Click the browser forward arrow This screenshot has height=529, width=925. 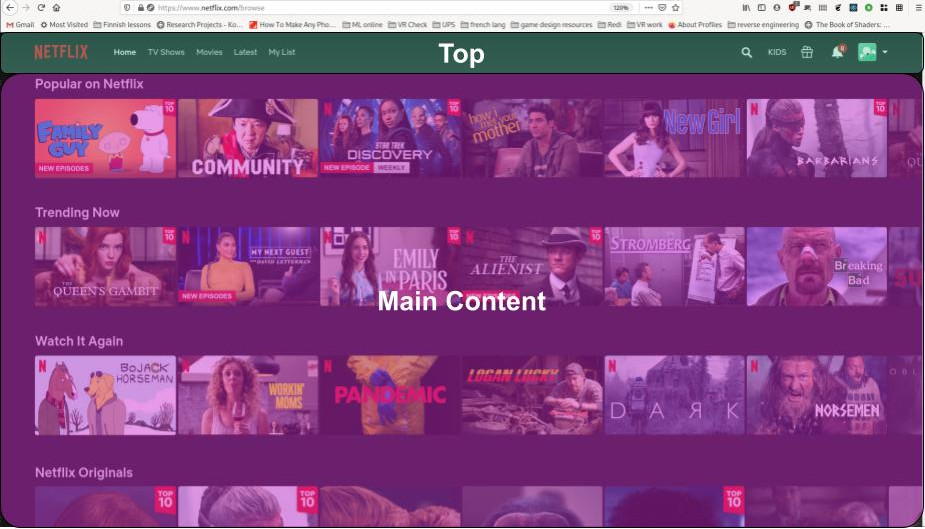coord(25,8)
